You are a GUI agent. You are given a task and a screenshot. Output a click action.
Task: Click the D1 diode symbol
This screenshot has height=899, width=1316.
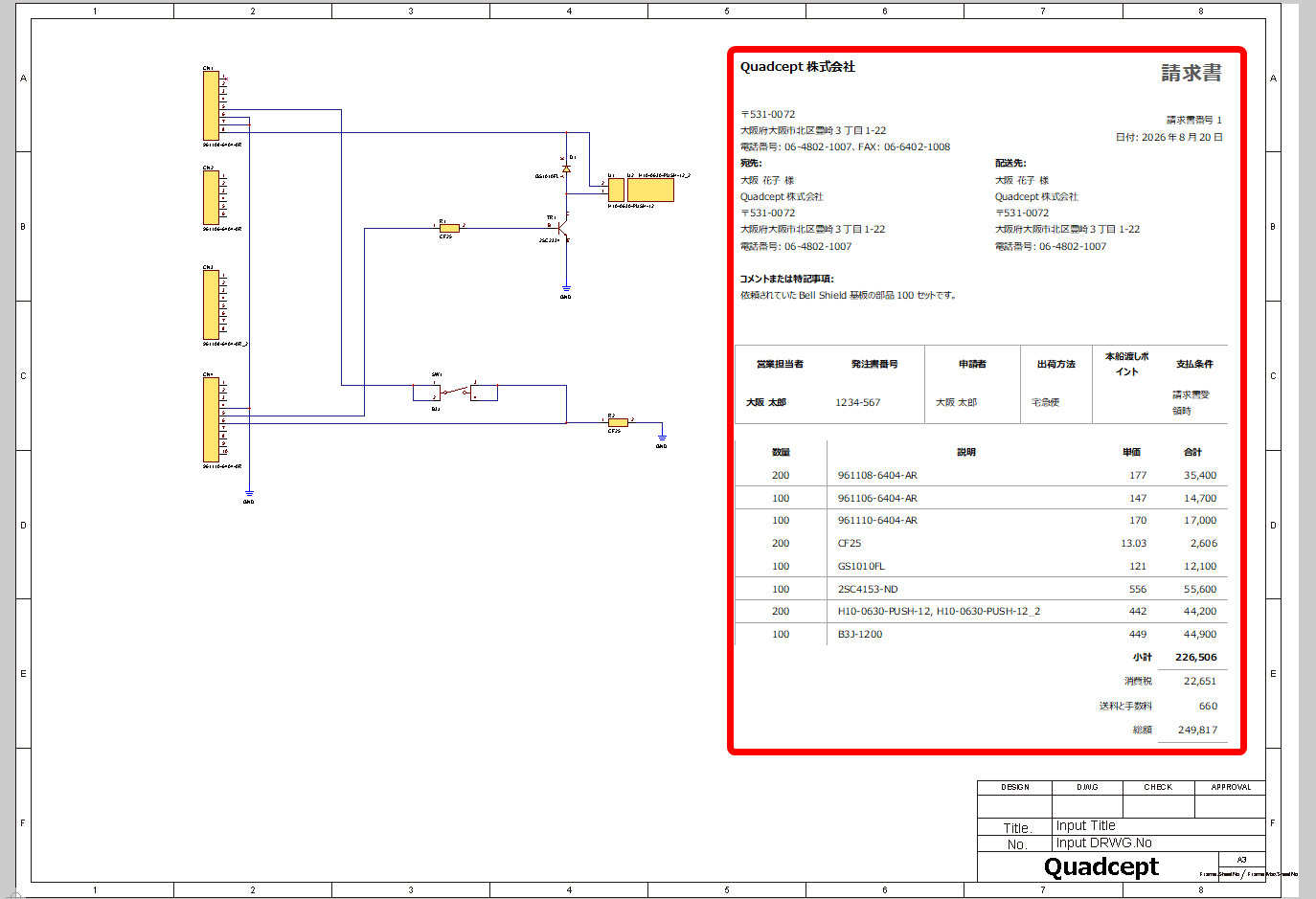click(x=566, y=169)
